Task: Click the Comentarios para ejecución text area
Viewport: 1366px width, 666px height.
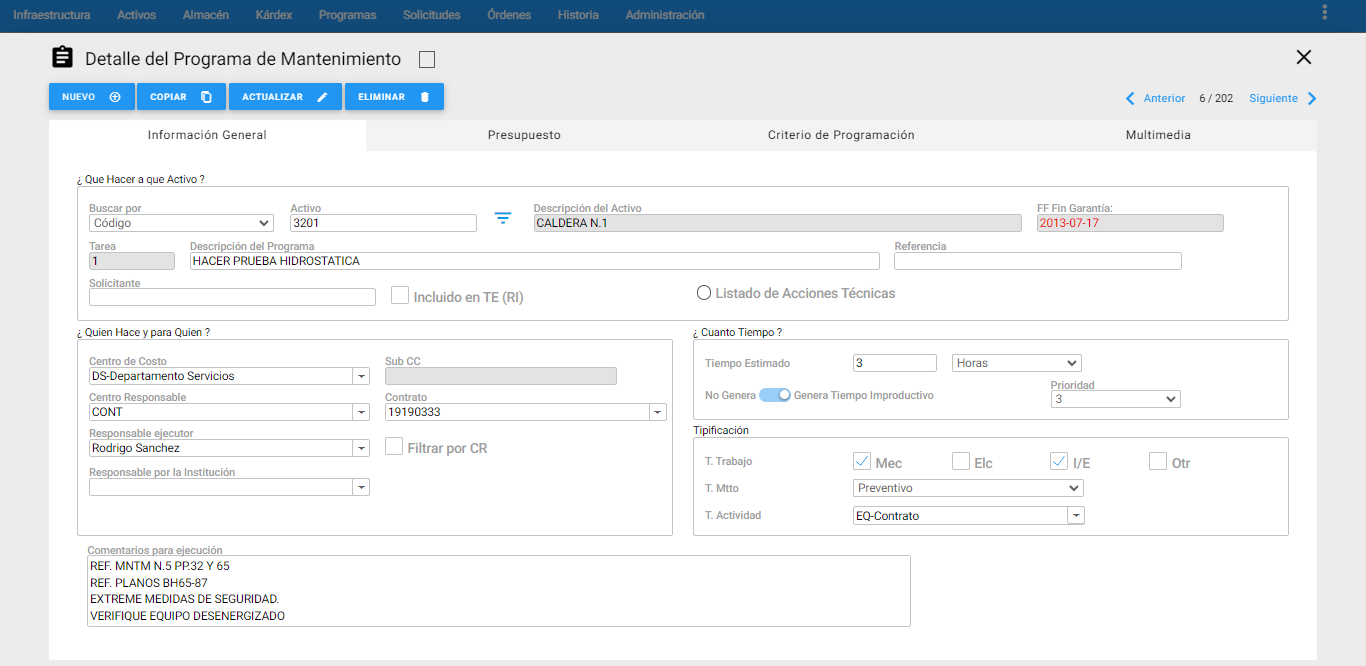Action: tap(499, 591)
